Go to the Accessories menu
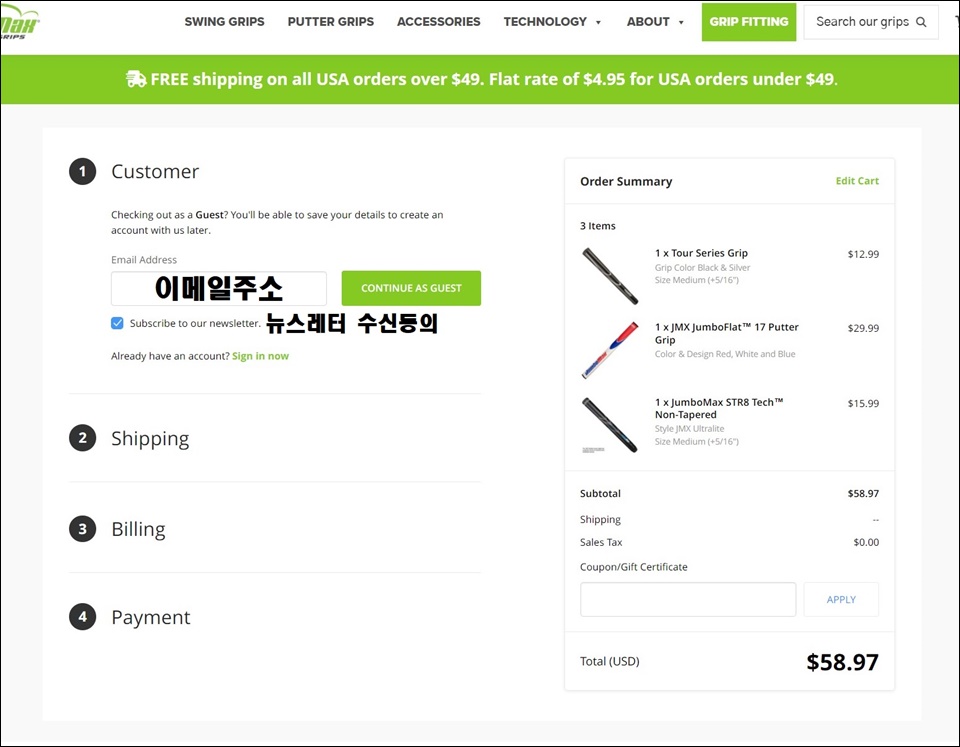The width and height of the screenshot is (960, 747). point(438,22)
